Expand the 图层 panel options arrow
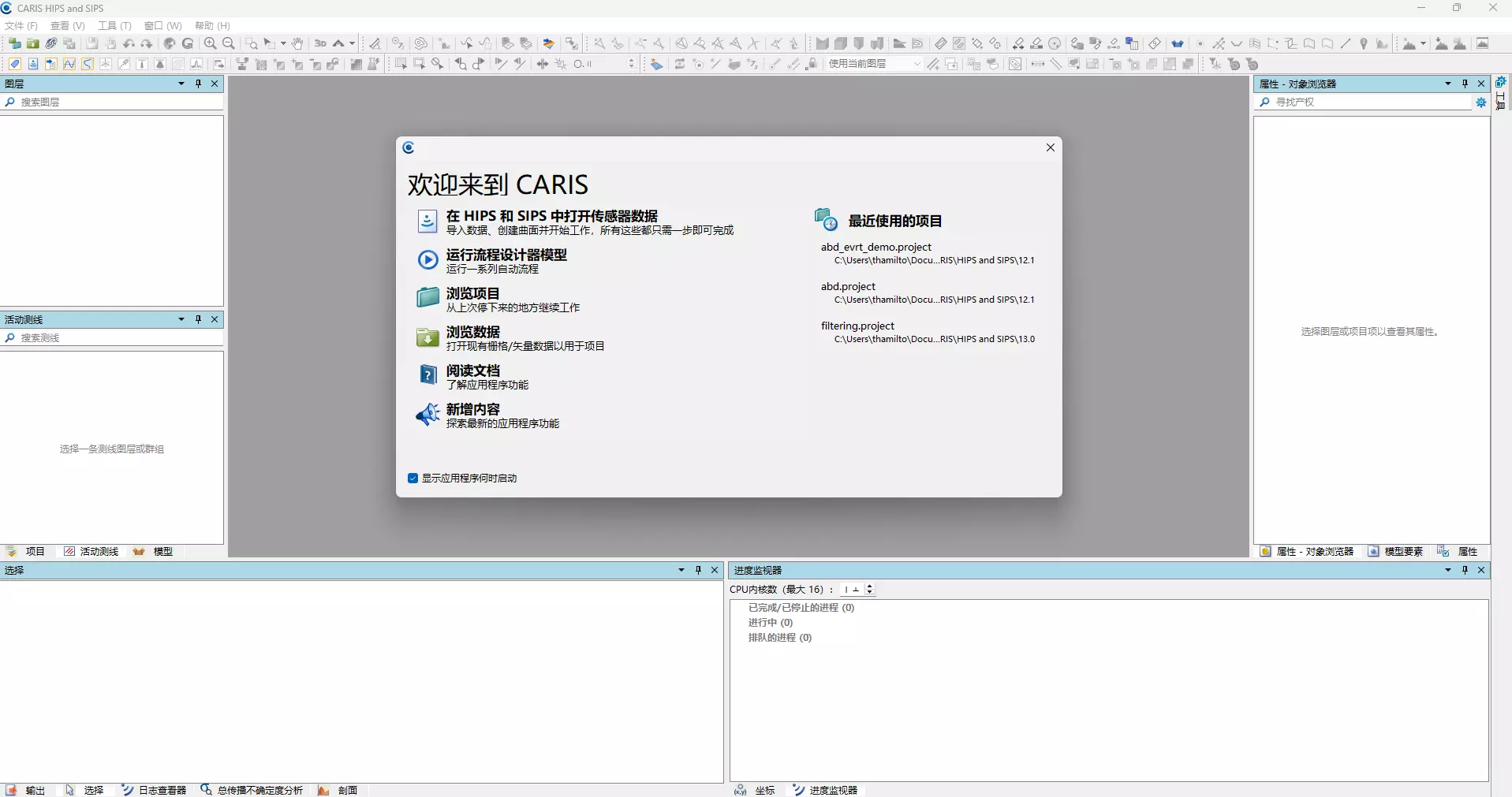1512x797 pixels. (181, 84)
